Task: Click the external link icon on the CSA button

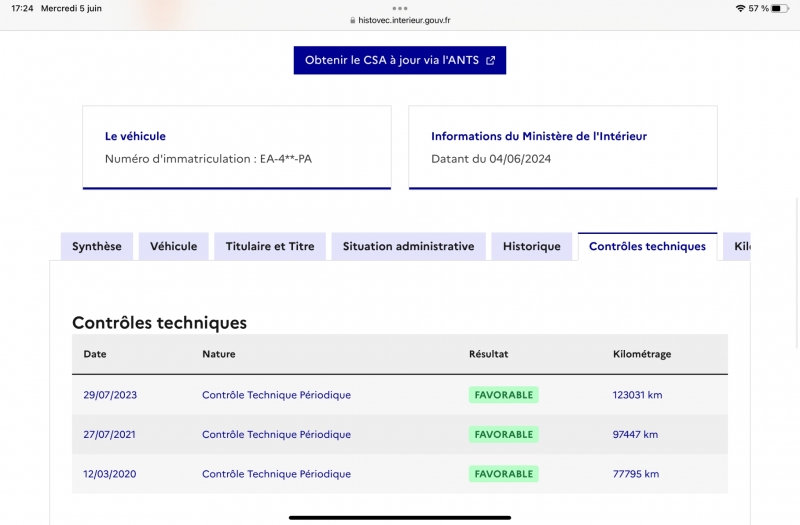Action: [490, 61]
